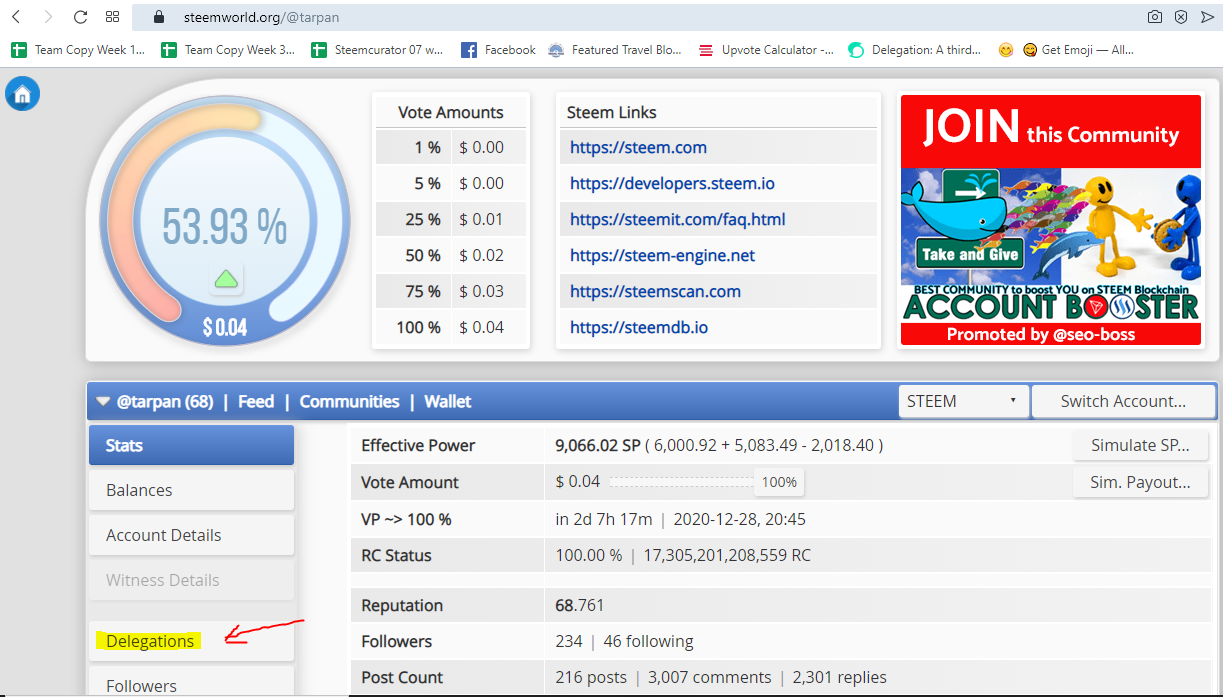
Task: Reload the page with refresh icon
Action: tap(80, 17)
